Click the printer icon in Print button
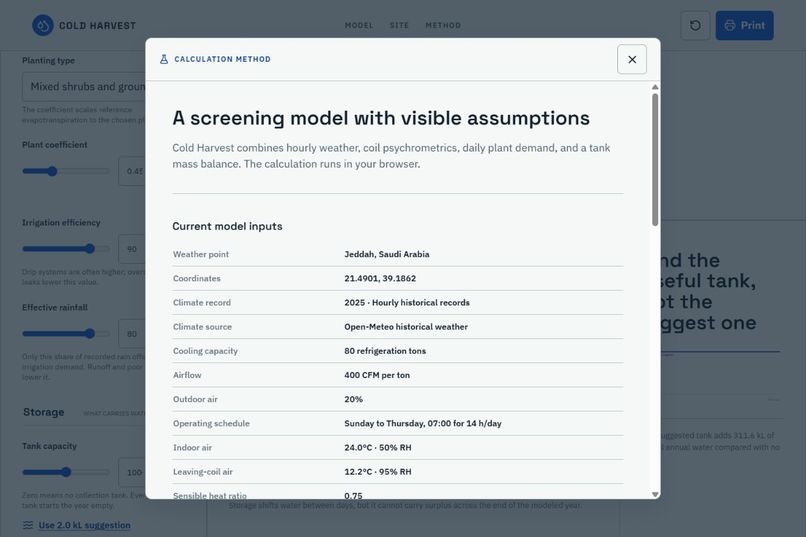 click(729, 25)
